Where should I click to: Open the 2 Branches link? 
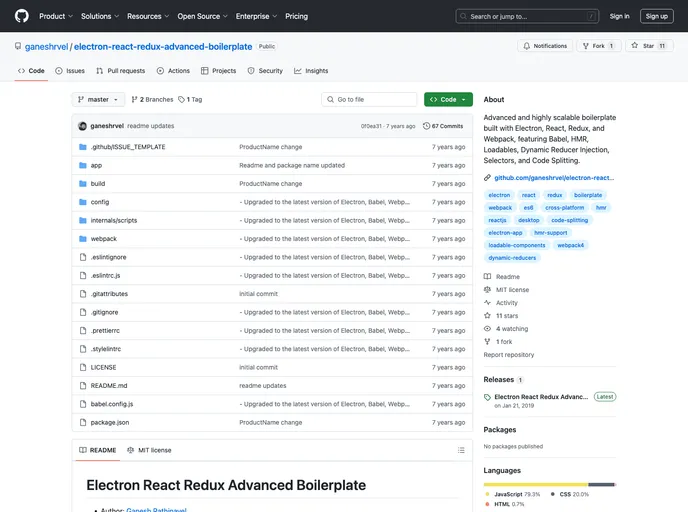[x=152, y=100]
